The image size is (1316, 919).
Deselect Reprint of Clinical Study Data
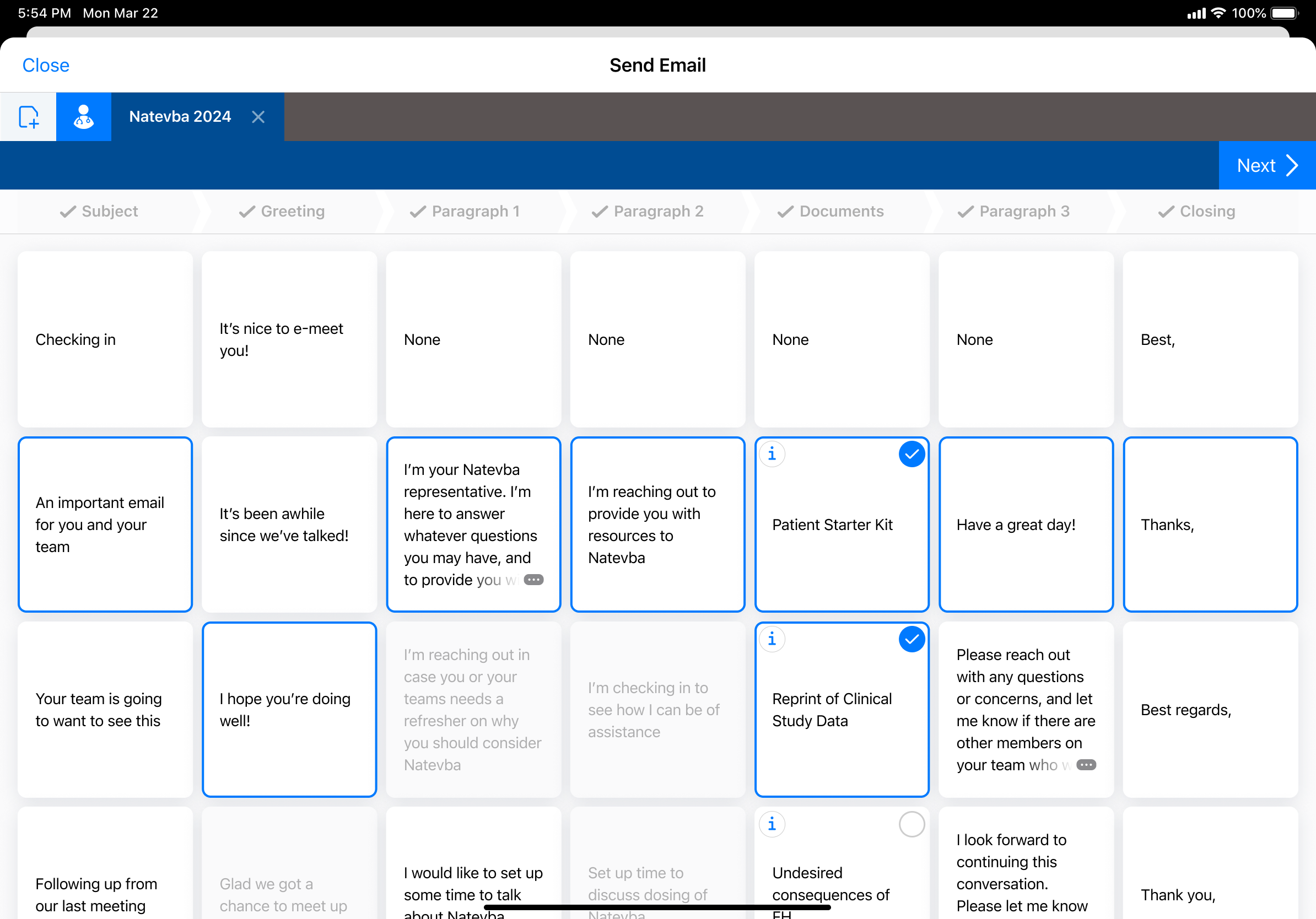(x=912, y=640)
